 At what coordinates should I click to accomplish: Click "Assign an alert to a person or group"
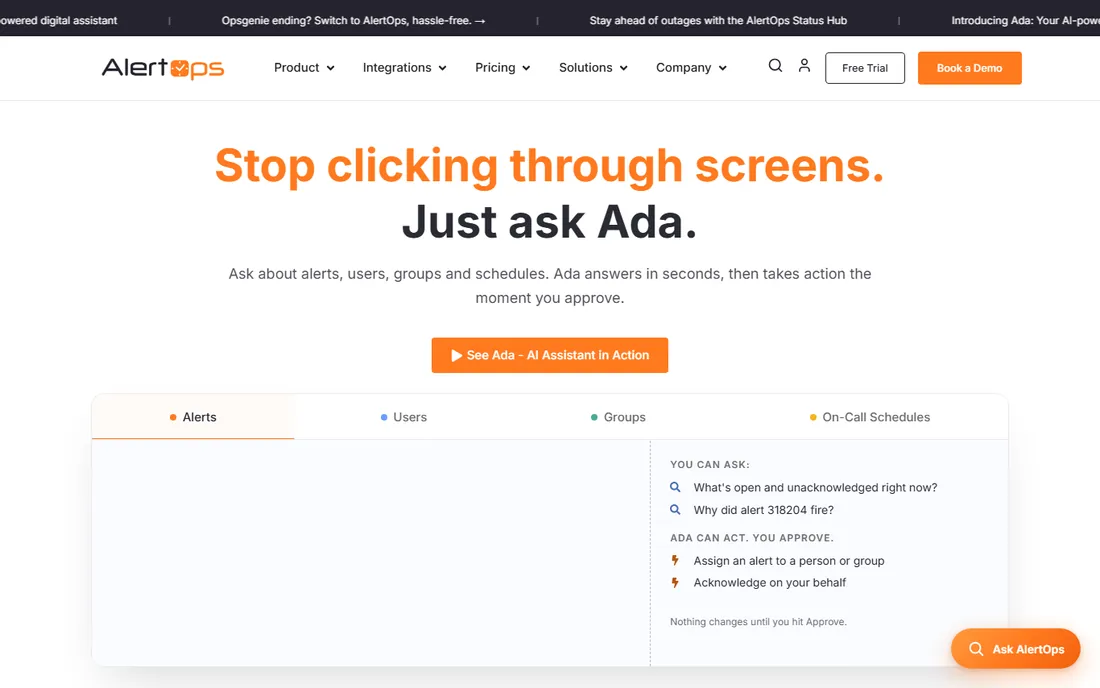[x=789, y=561]
